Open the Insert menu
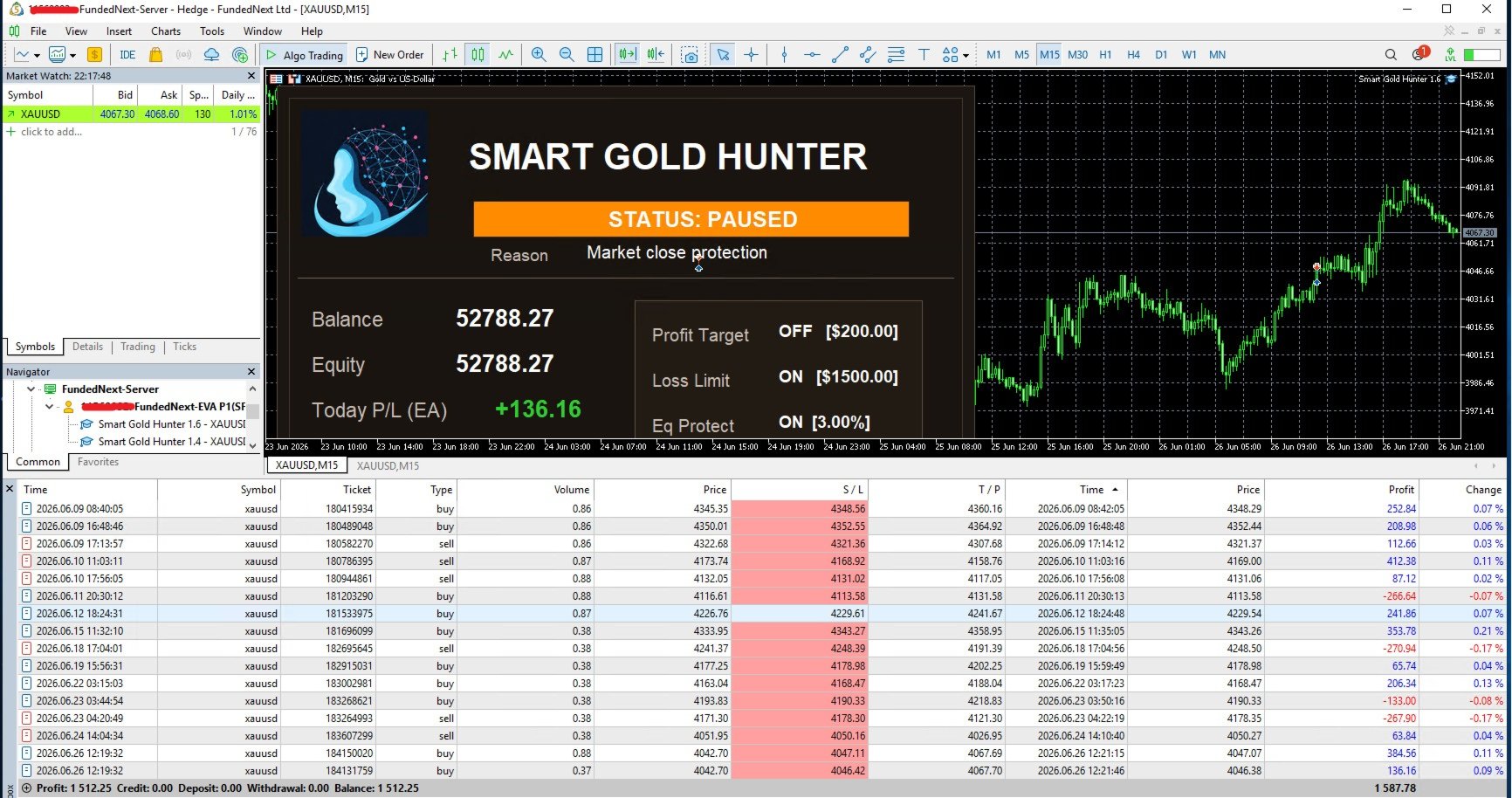The image size is (1512, 798). pos(119,31)
